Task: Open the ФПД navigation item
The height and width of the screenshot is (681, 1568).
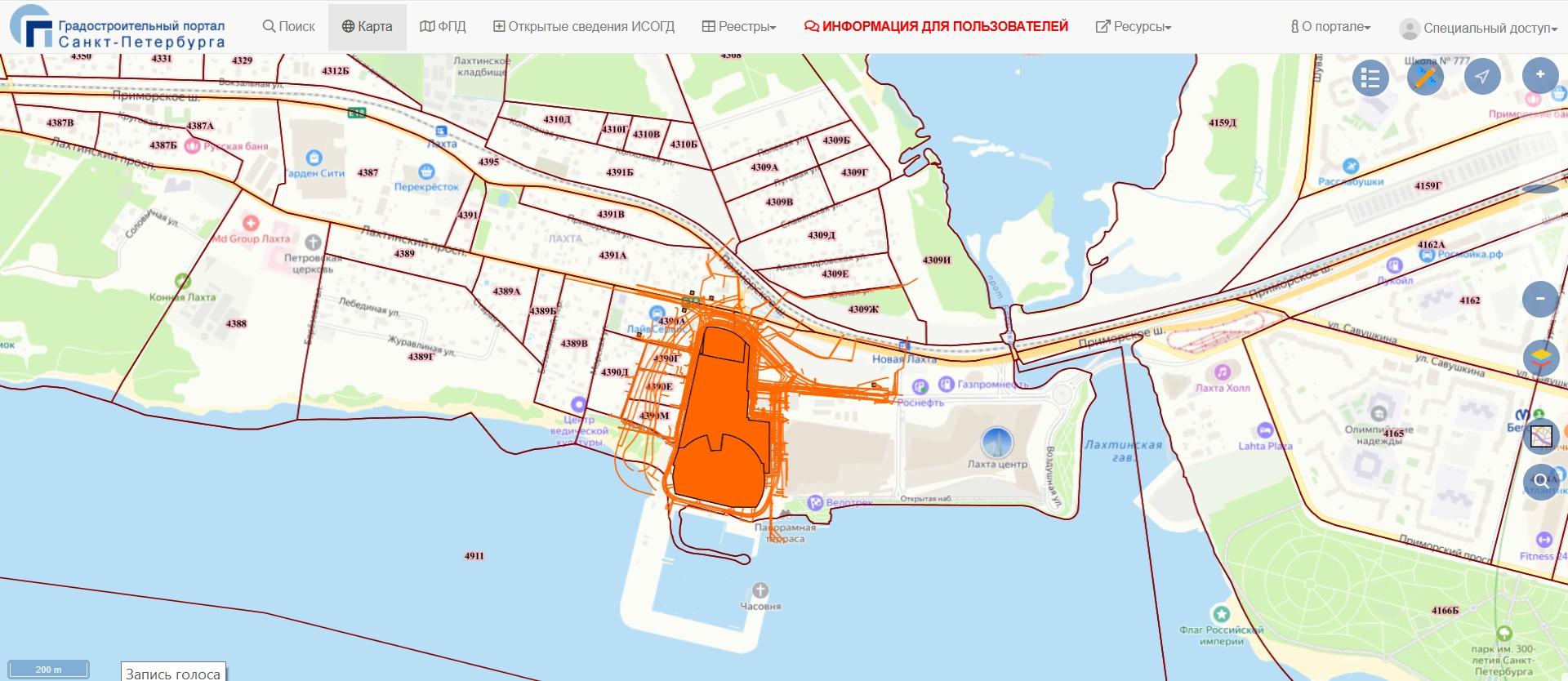Action: [443, 27]
